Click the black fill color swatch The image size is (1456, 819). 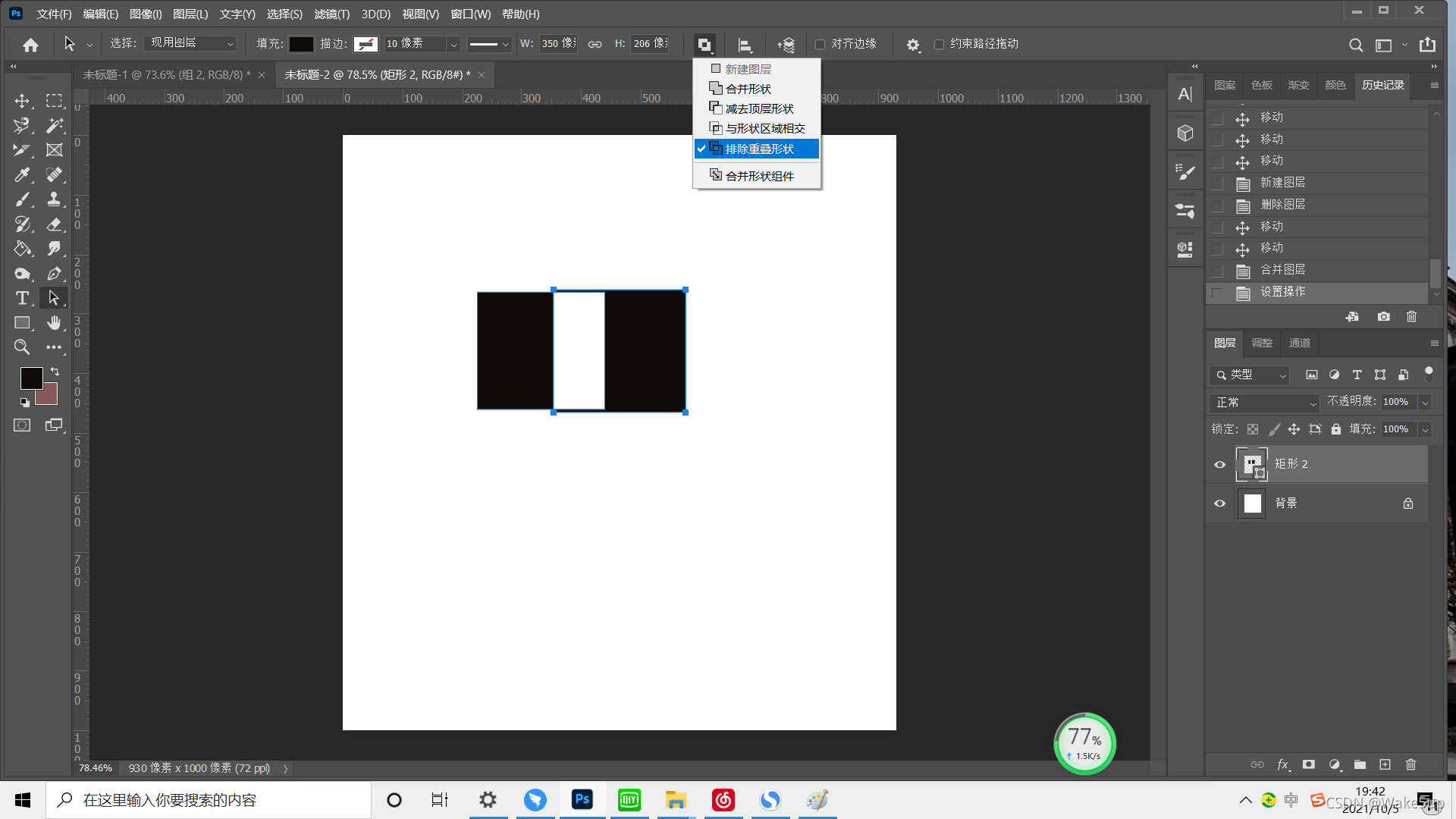click(x=301, y=44)
